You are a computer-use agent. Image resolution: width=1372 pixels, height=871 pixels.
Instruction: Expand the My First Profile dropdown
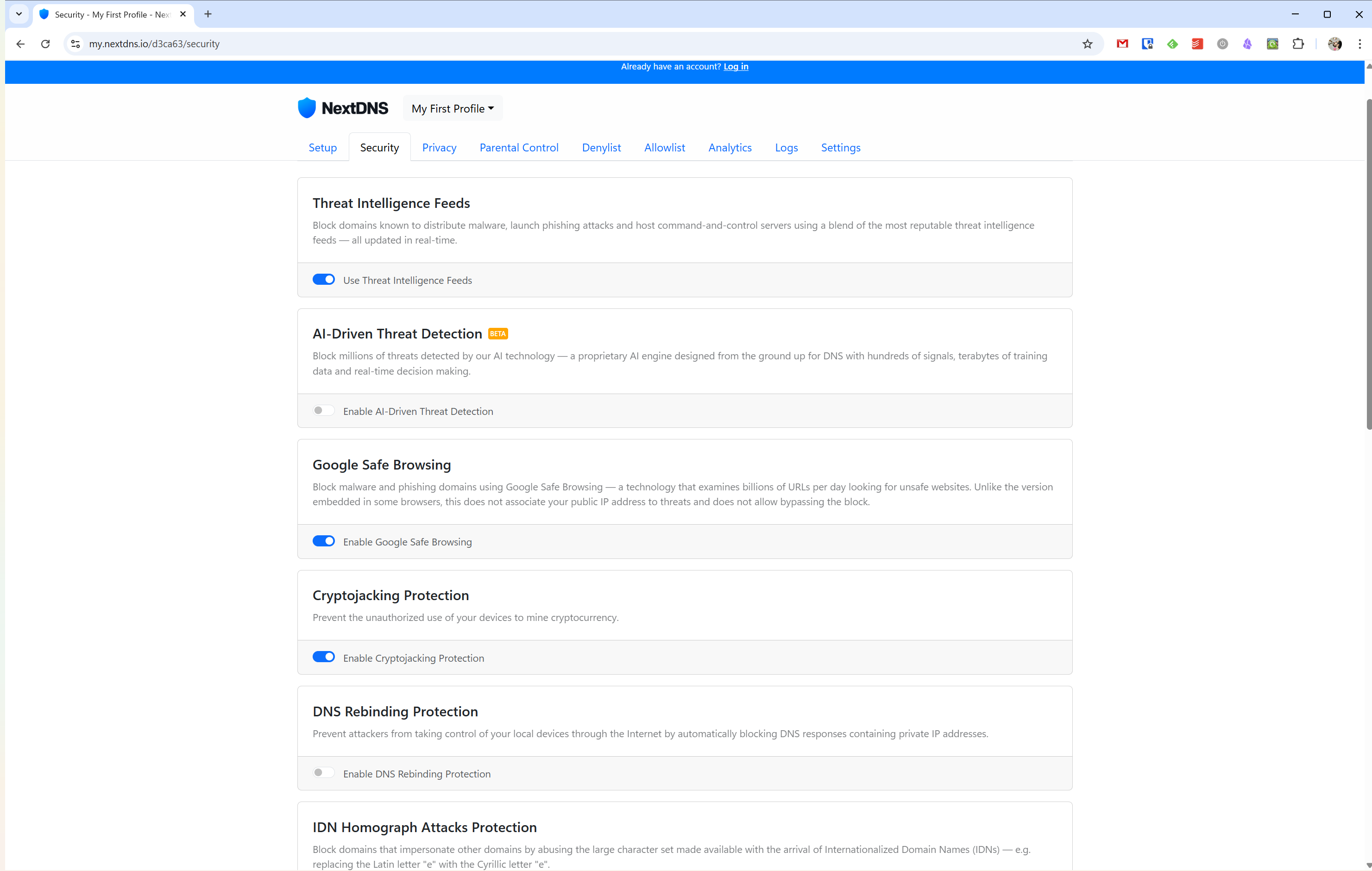pyautogui.click(x=453, y=108)
